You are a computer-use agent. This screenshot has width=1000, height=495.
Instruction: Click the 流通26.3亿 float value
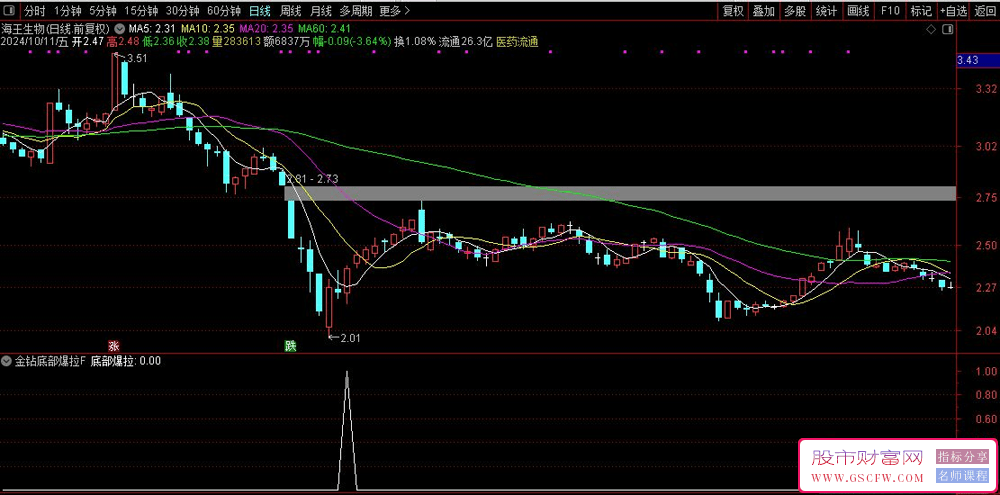pyautogui.click(x=466, y=41)
